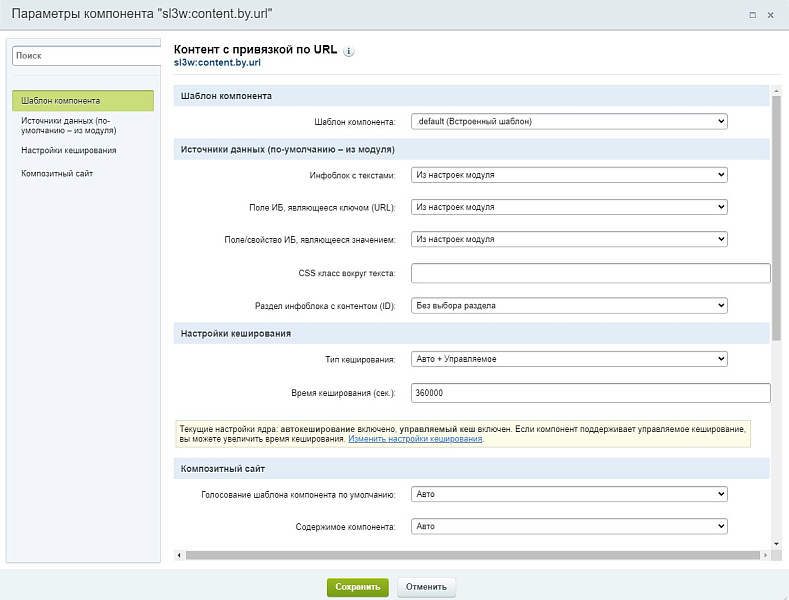Expand the Инфоблок с текстами dropdown
This screenshot has height=600, width=789.
click(x=568, y=175)
